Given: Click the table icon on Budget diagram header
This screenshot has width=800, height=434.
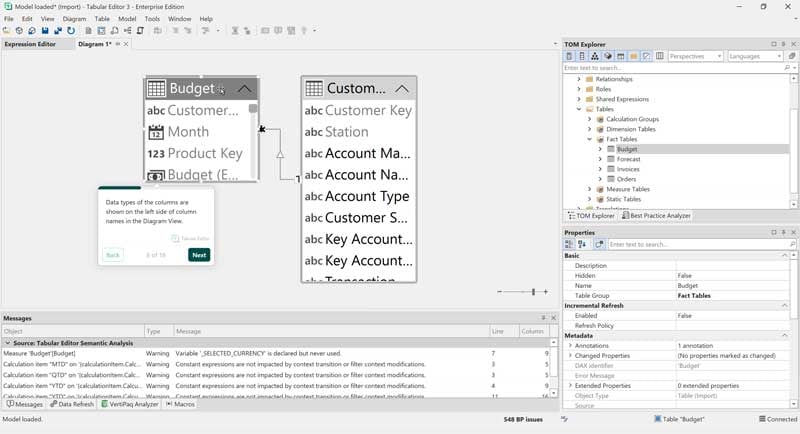Looking at the screenshot, I should pyautogui.click(x=156, y=88).
